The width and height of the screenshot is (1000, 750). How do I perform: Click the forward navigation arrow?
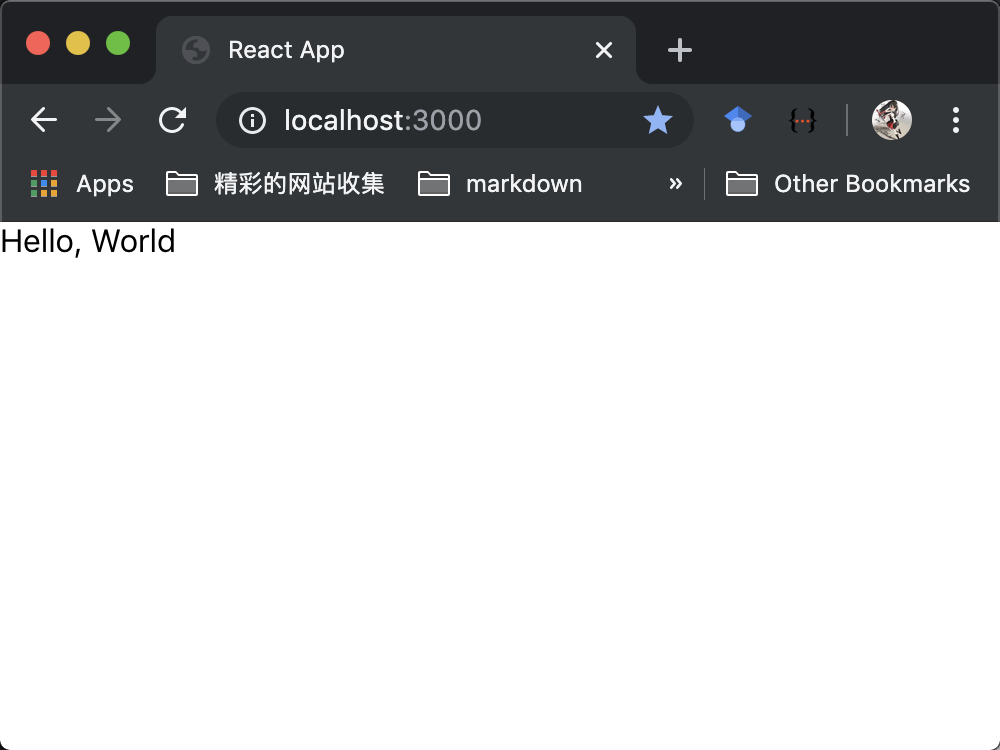pos(108,120)
